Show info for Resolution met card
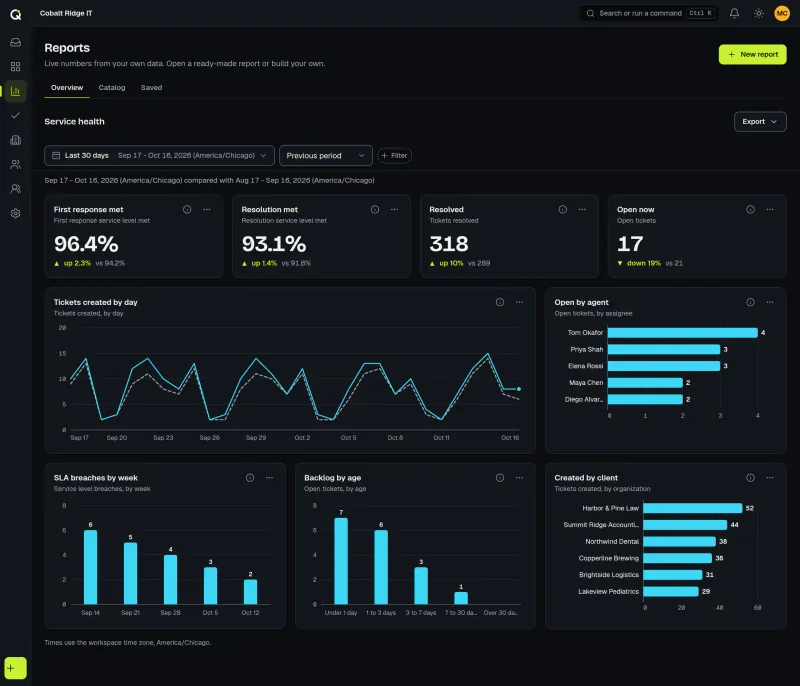The image size is (800, 686). point(375,210)
